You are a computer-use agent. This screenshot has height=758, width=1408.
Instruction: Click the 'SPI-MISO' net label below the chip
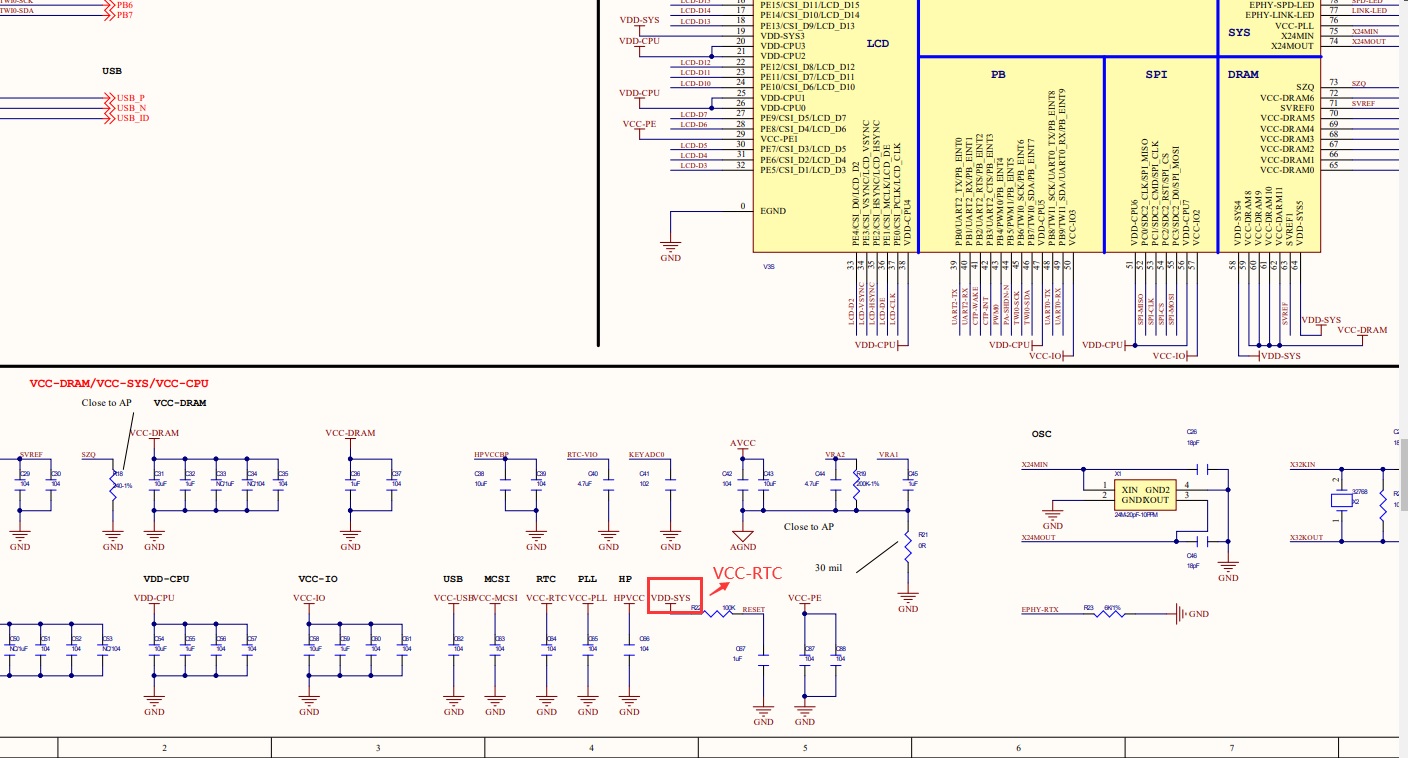click(1141, 307)
